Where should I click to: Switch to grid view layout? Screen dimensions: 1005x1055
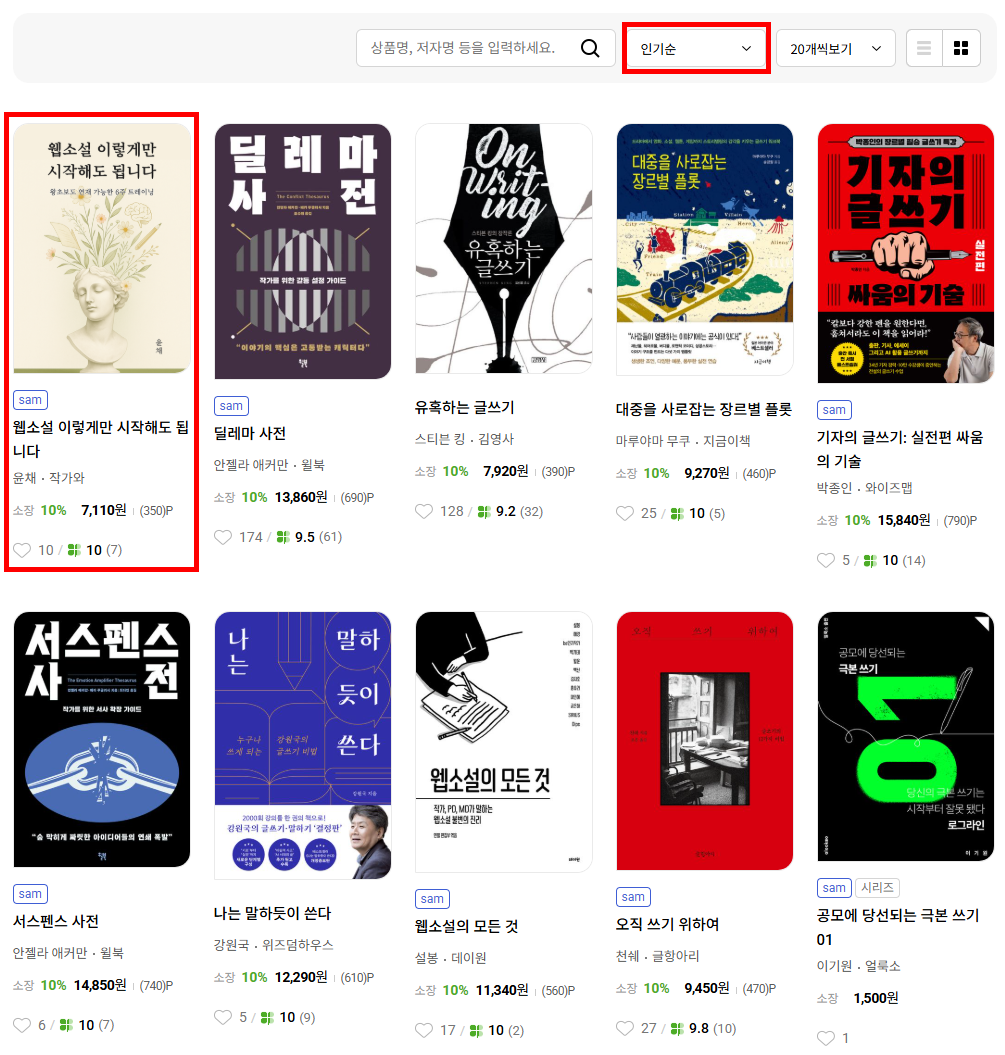(x=961, y=48)
